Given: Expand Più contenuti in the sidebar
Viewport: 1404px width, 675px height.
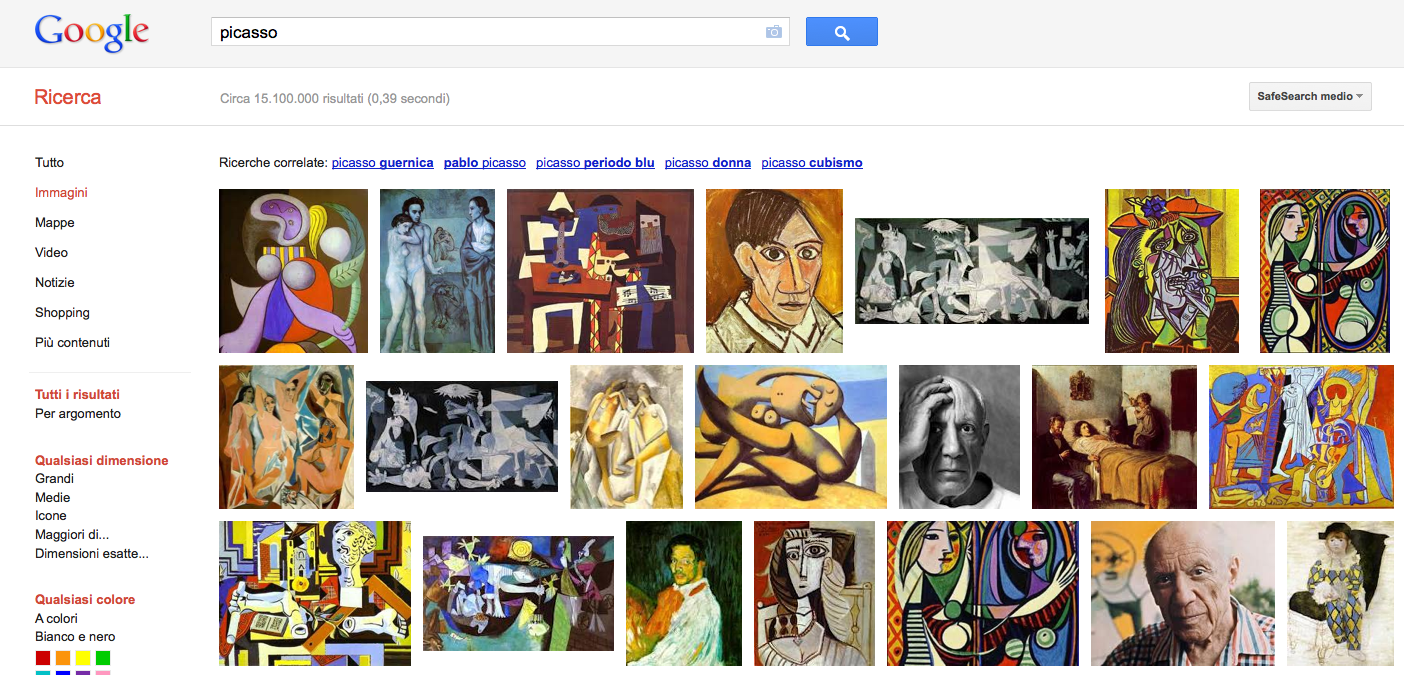Looking at the screenshot, I should [72, 342].
